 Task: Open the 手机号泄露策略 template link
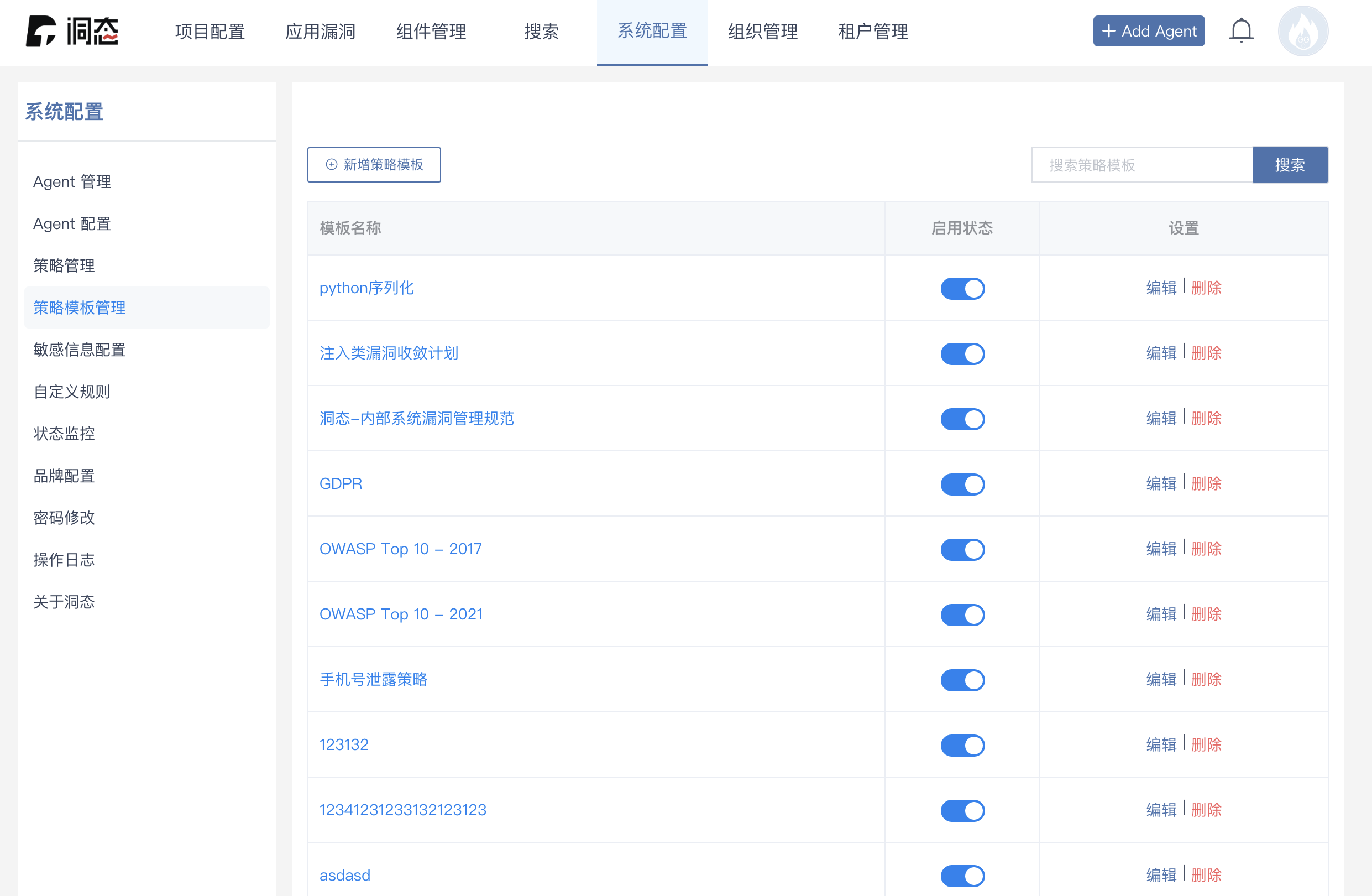tap(374, 679)
